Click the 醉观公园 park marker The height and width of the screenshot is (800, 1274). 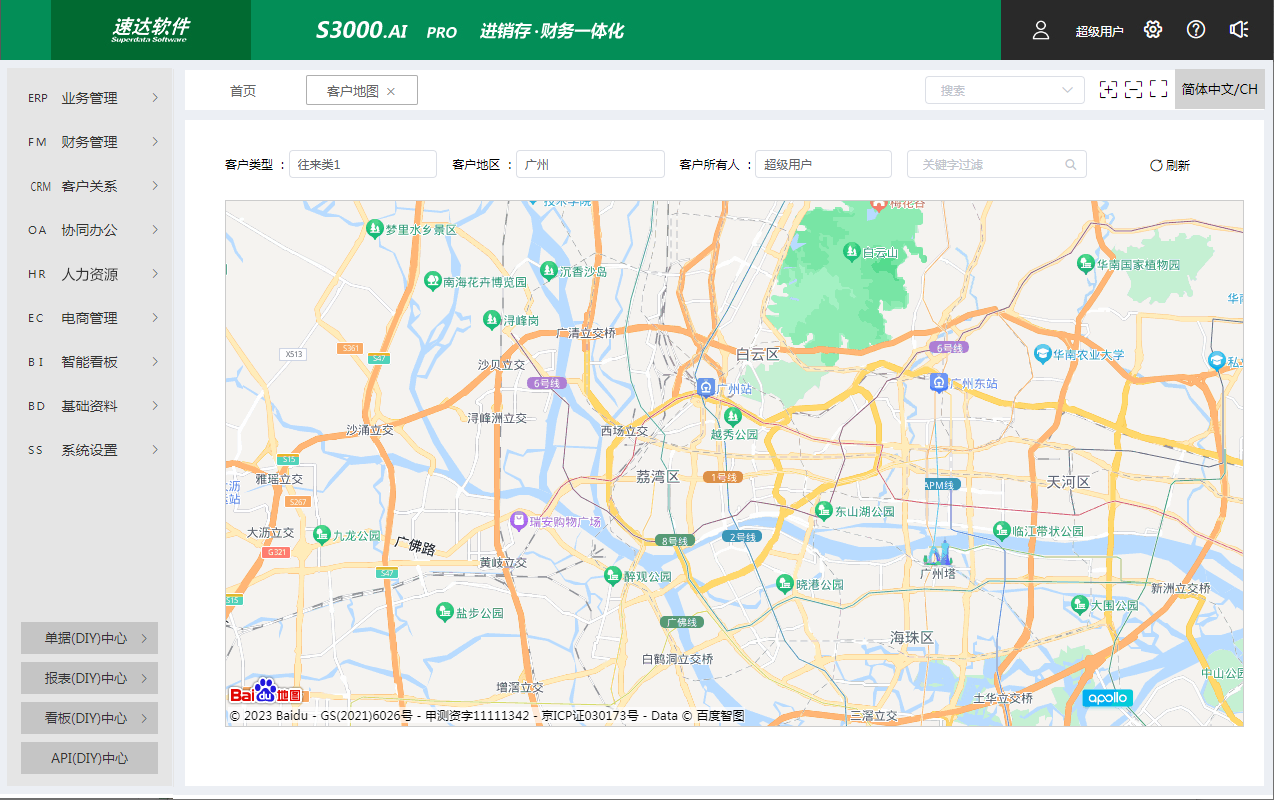tap(612, 575)
